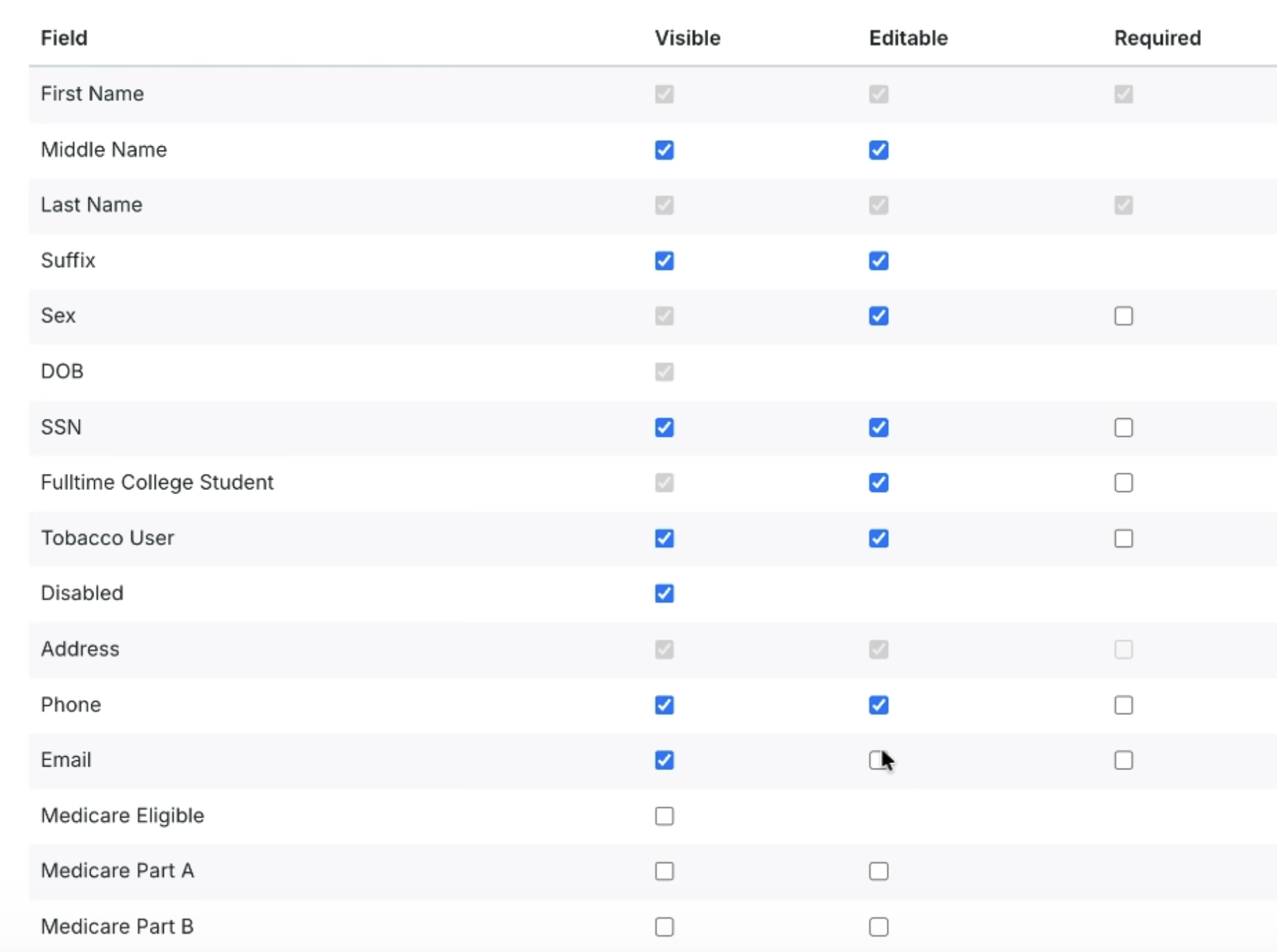Check Editable for Email
The width and height of the screenshot is (1277, 952).
coord(878,760)
